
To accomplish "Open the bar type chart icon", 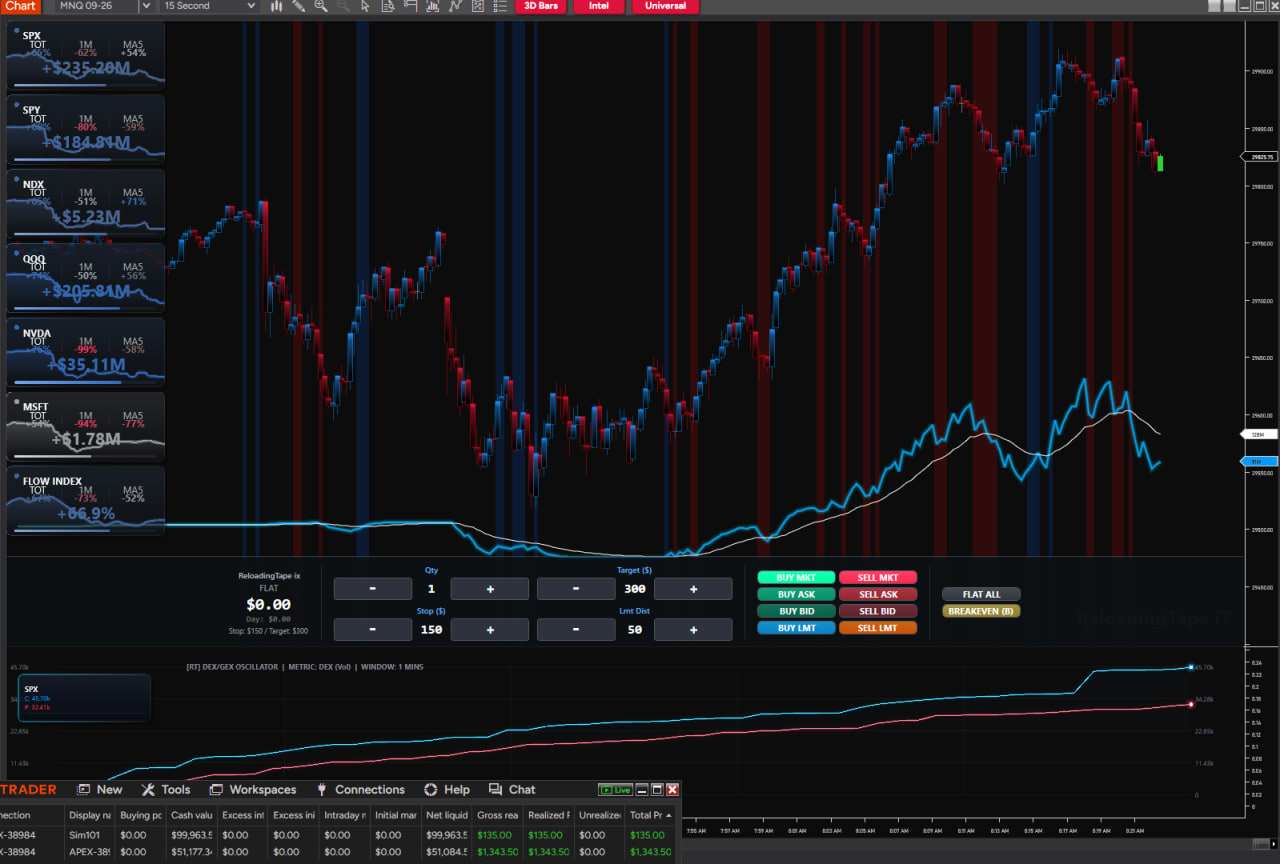I will coord(277,6).
